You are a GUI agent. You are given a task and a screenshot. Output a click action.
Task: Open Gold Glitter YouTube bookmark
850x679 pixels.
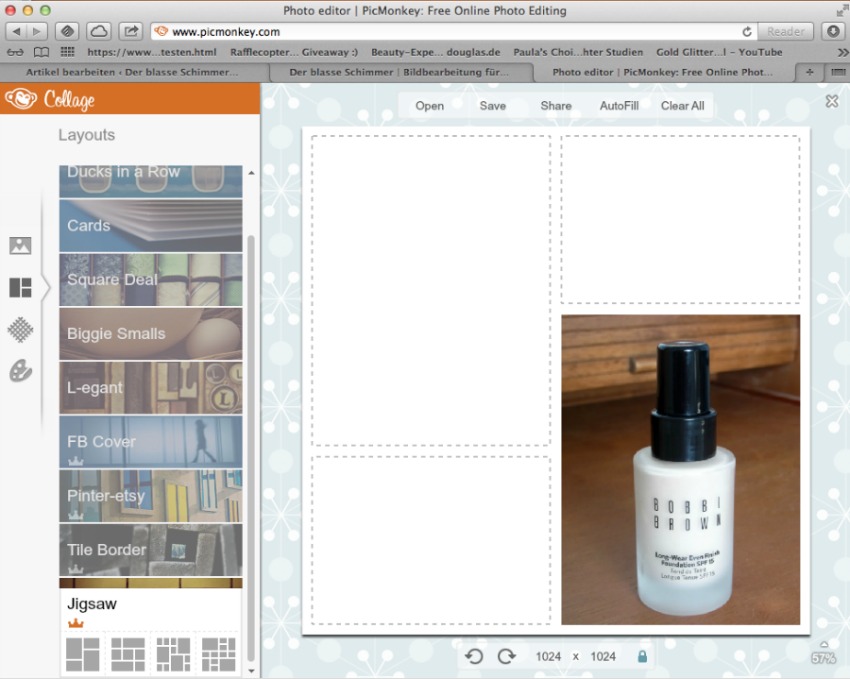click(x=719, y=52)
